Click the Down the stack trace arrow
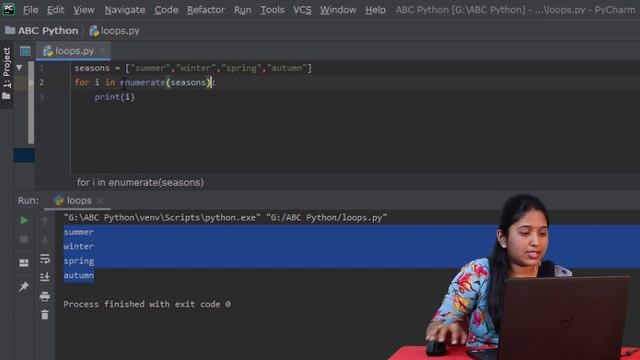Viewport: 640px width, 360px height. pos(45,239)
